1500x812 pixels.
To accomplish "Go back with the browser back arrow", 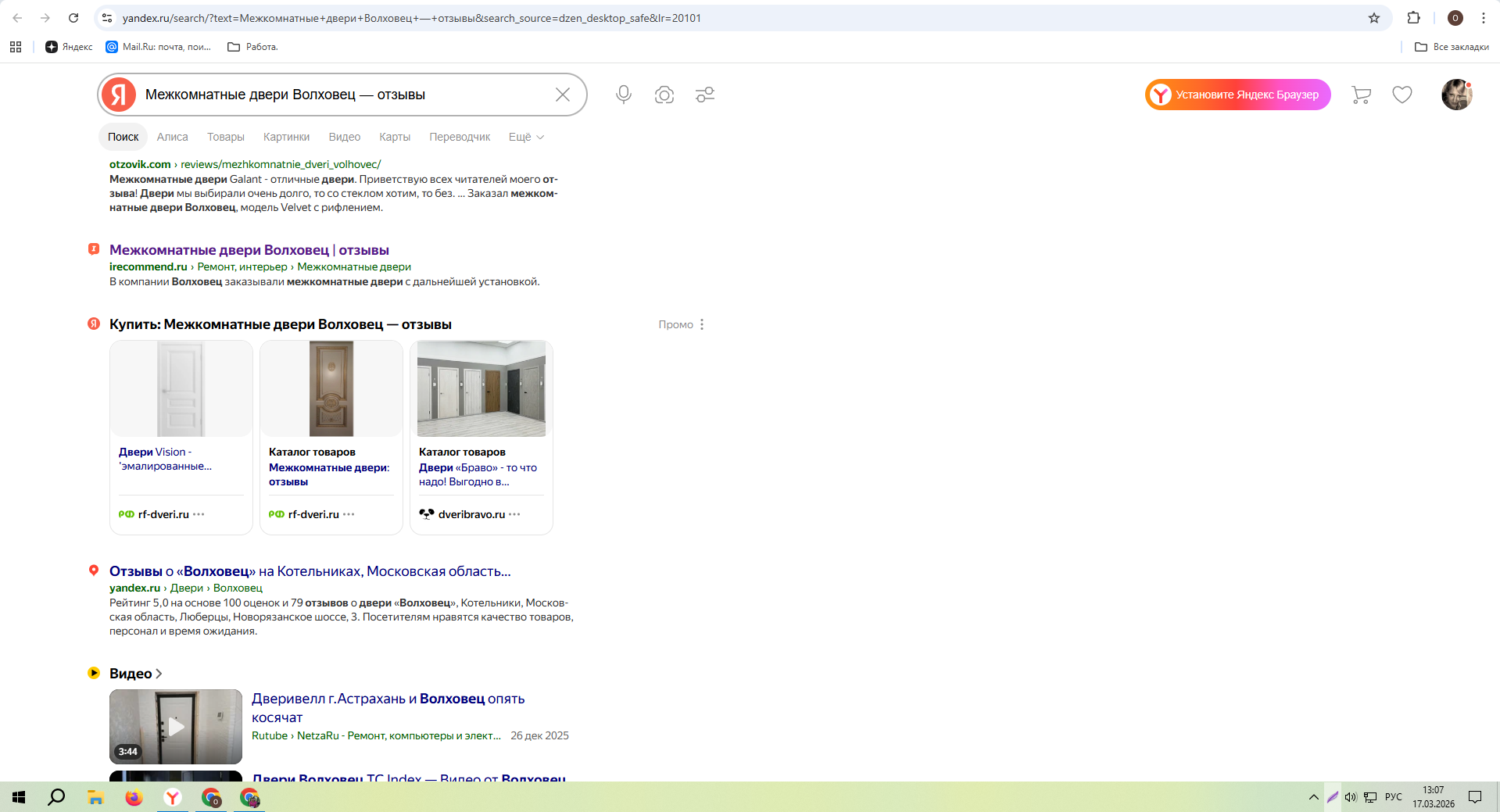I will point(17,18).
